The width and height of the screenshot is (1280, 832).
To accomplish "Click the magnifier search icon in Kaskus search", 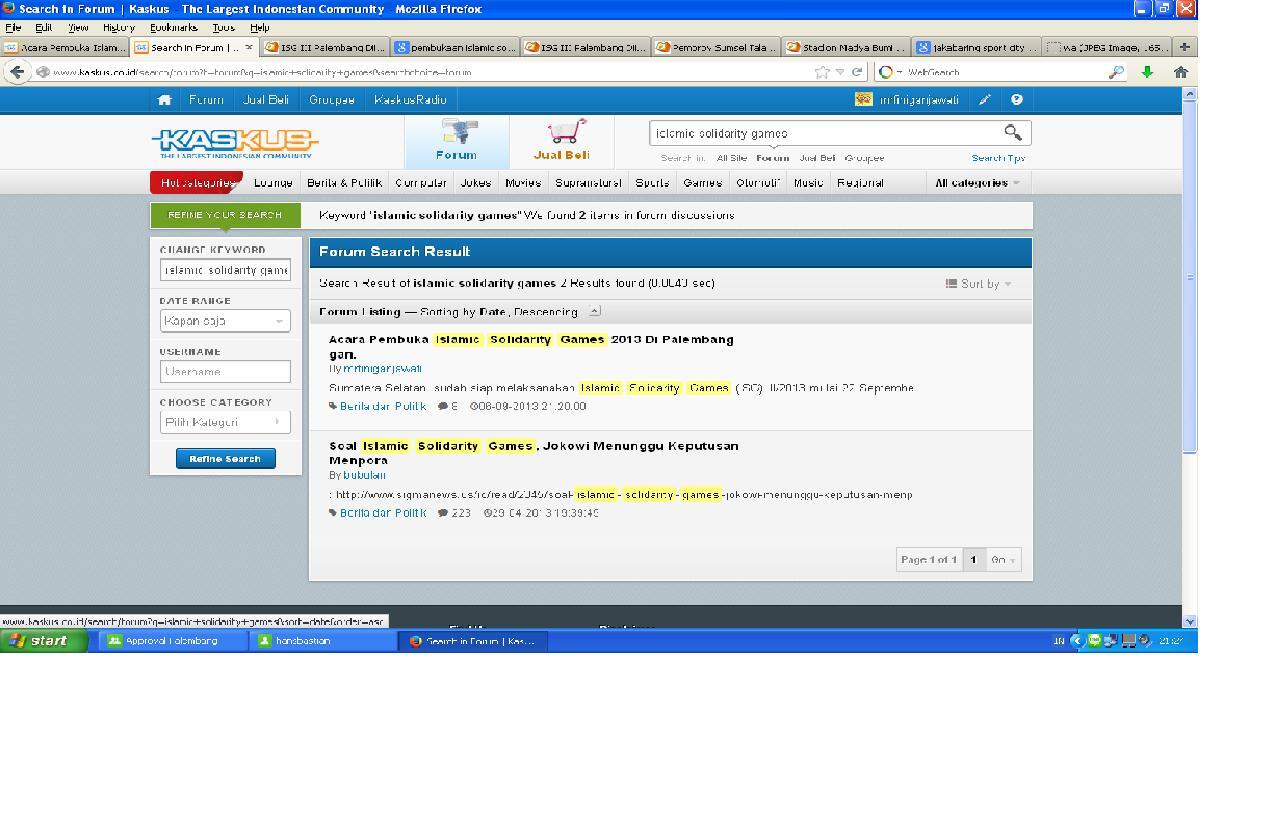I will pos(1013,133).
